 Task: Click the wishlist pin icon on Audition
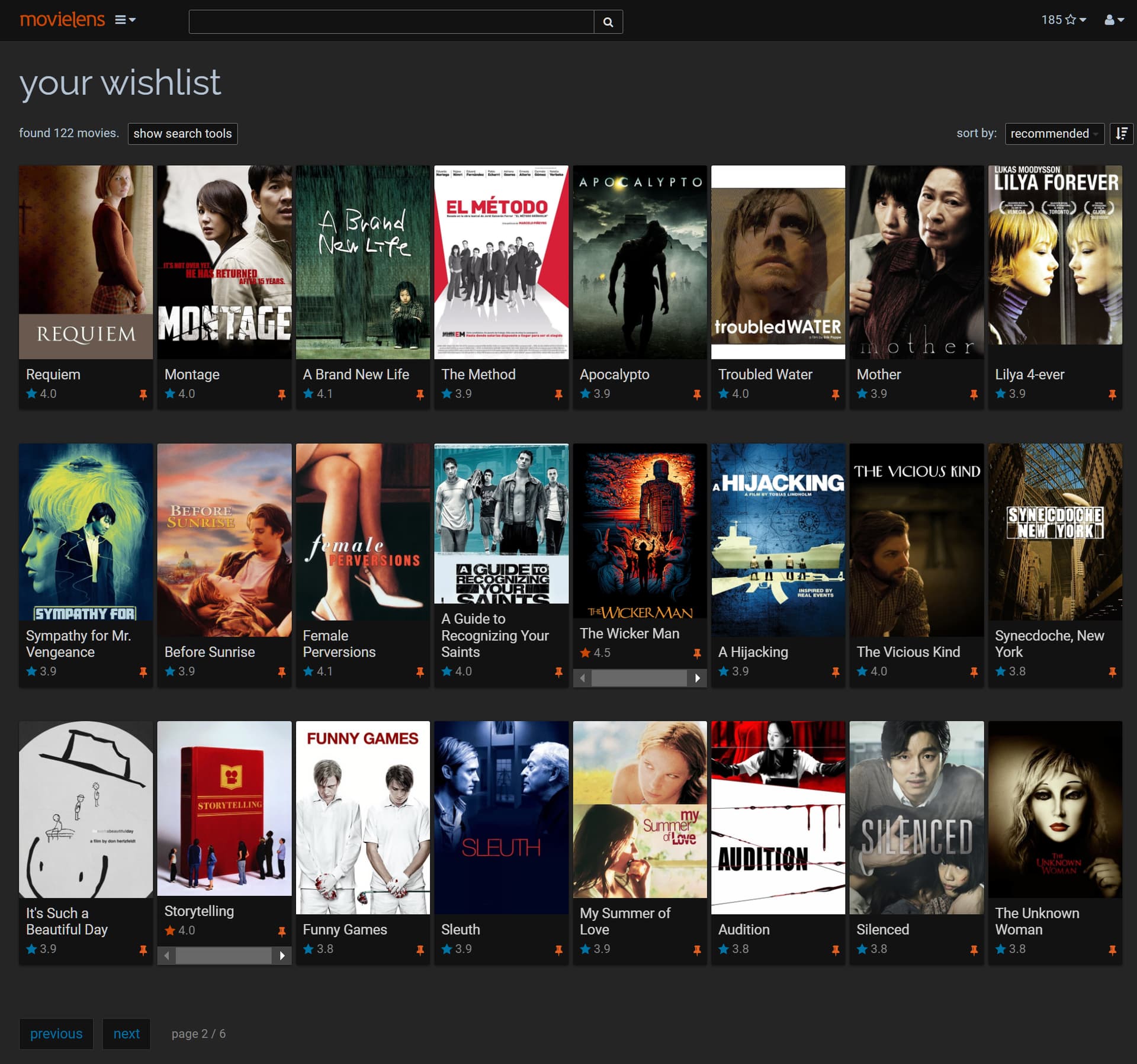(x=835, y=950)
